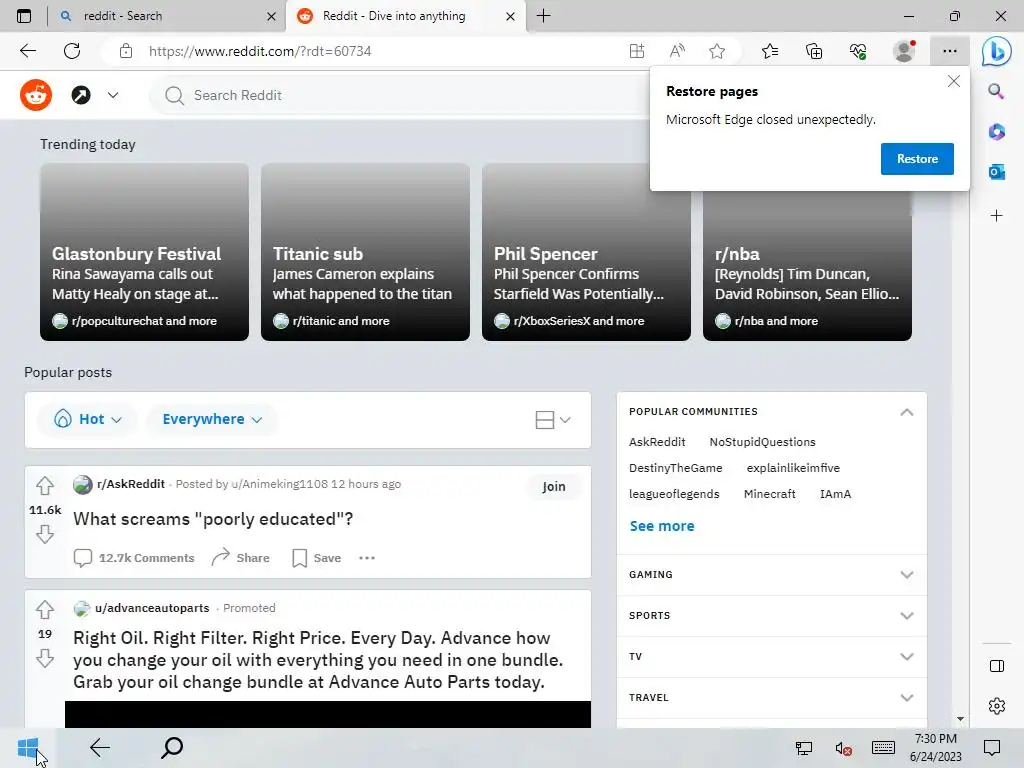Image resolution: width=1024 pixels, height=768 pixels.
Task: Open Microsoft 365 sidebar icon
Action: pos(997,131)
